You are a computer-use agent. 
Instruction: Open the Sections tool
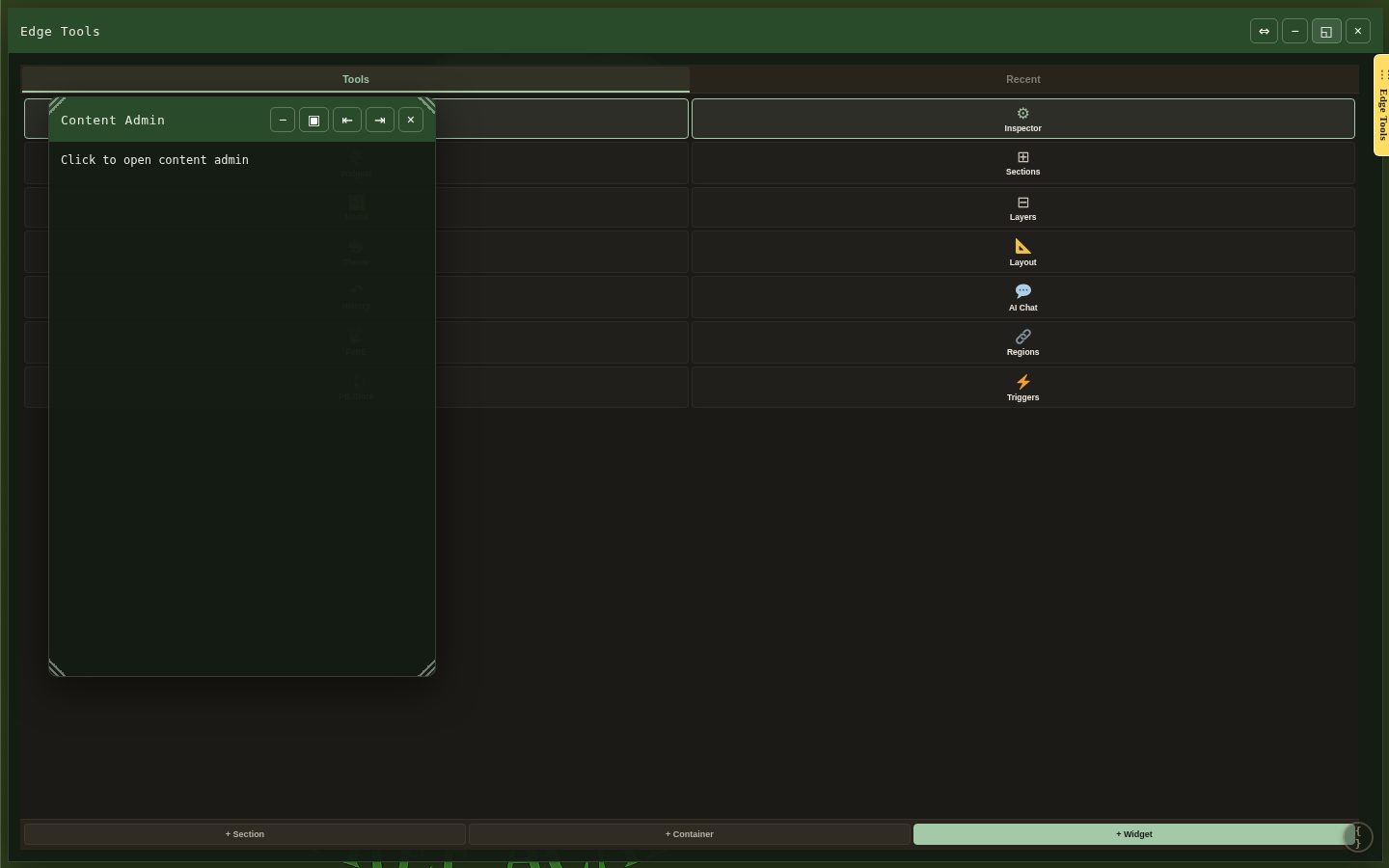(x=1022, y=163)
